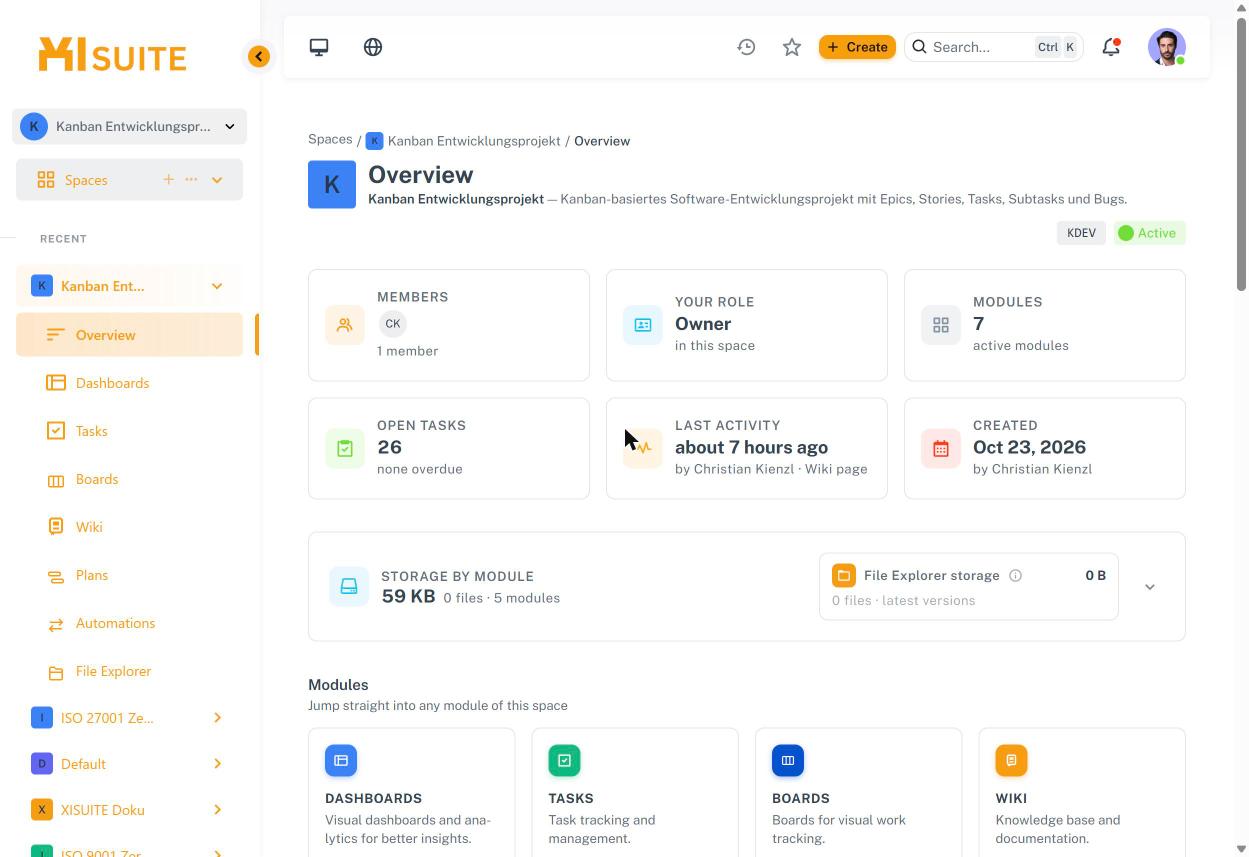
Task: Open the Spaces more options ellipsis
Action: [x=191, y=180]
